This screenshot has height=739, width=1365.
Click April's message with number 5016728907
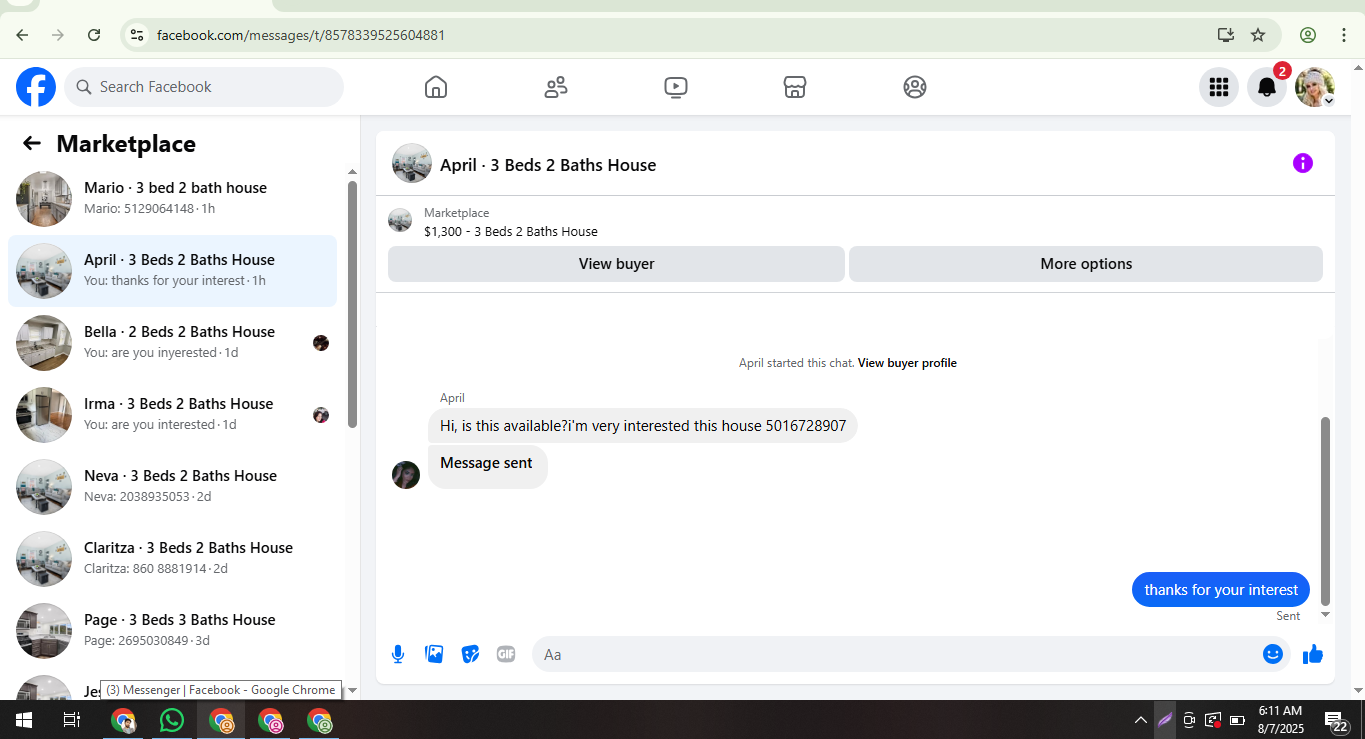[643, 426]
